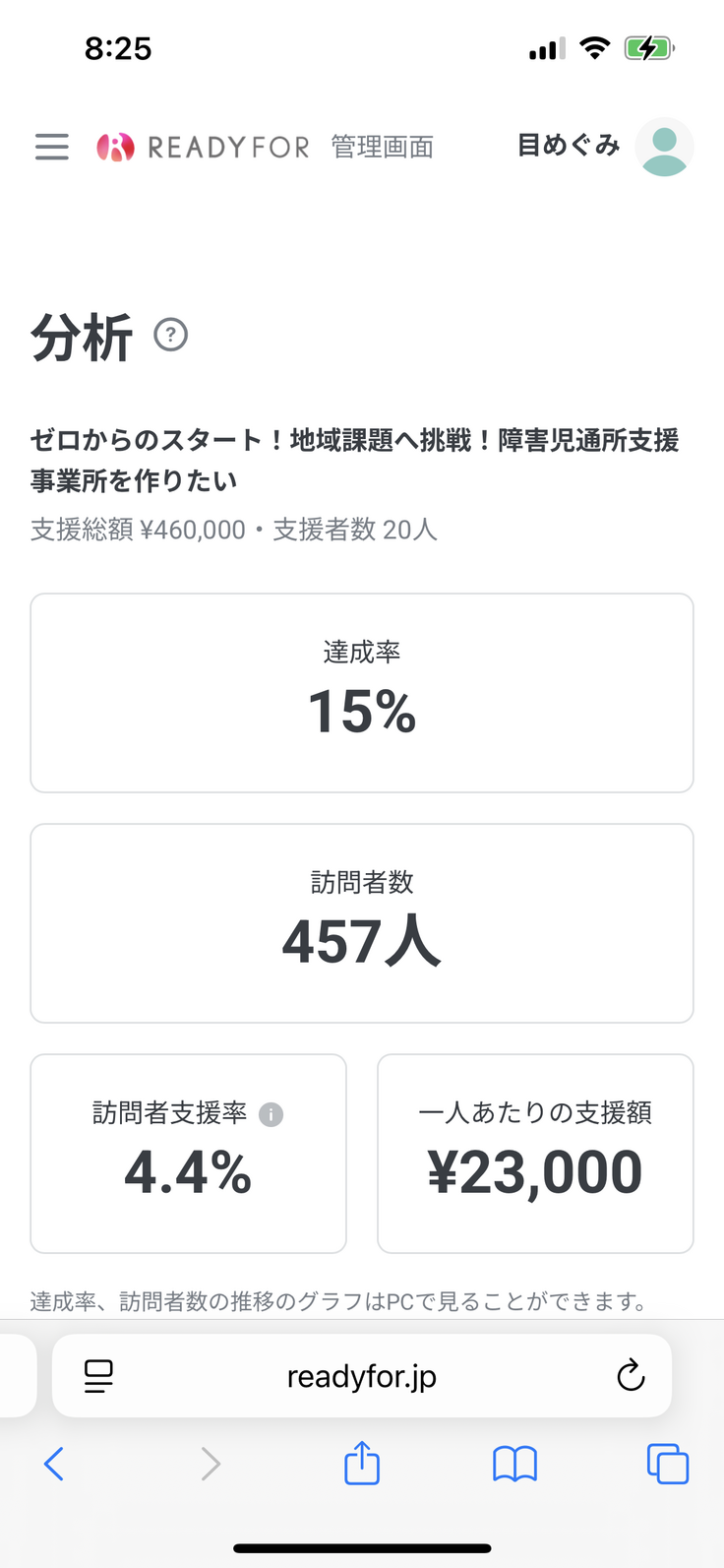
Task: Open Safari page settings icon in address bar
Action: click(x=98, y=1376)
